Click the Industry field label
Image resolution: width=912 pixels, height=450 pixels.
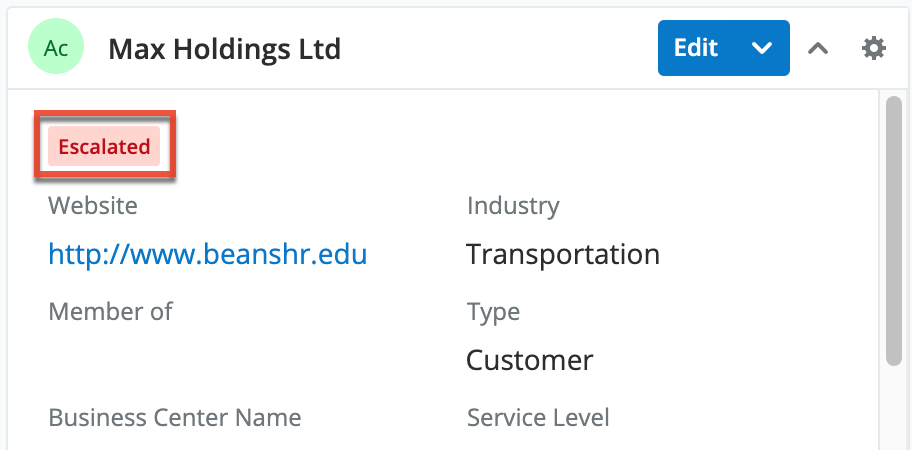(513, 206)
